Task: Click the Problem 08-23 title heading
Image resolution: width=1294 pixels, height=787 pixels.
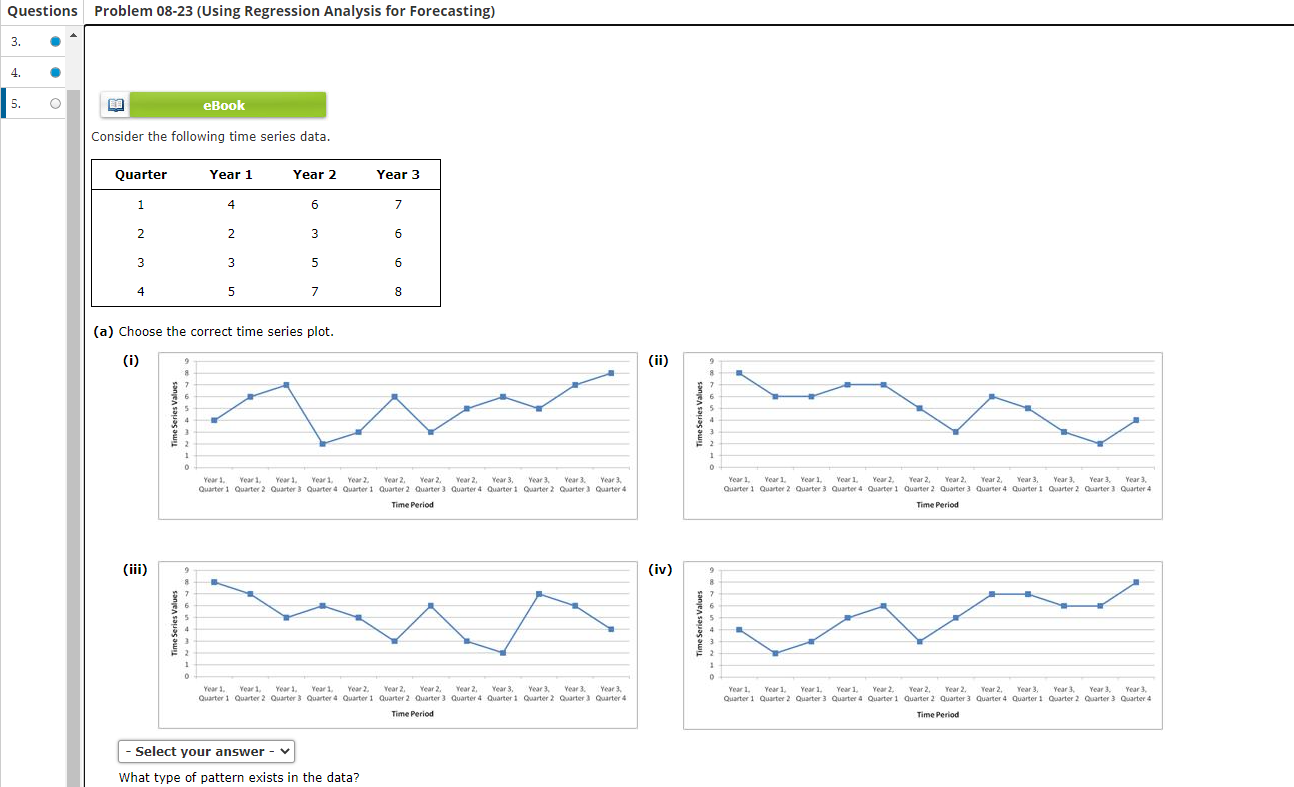Action: pyautogui.click(x=294, y=11)
